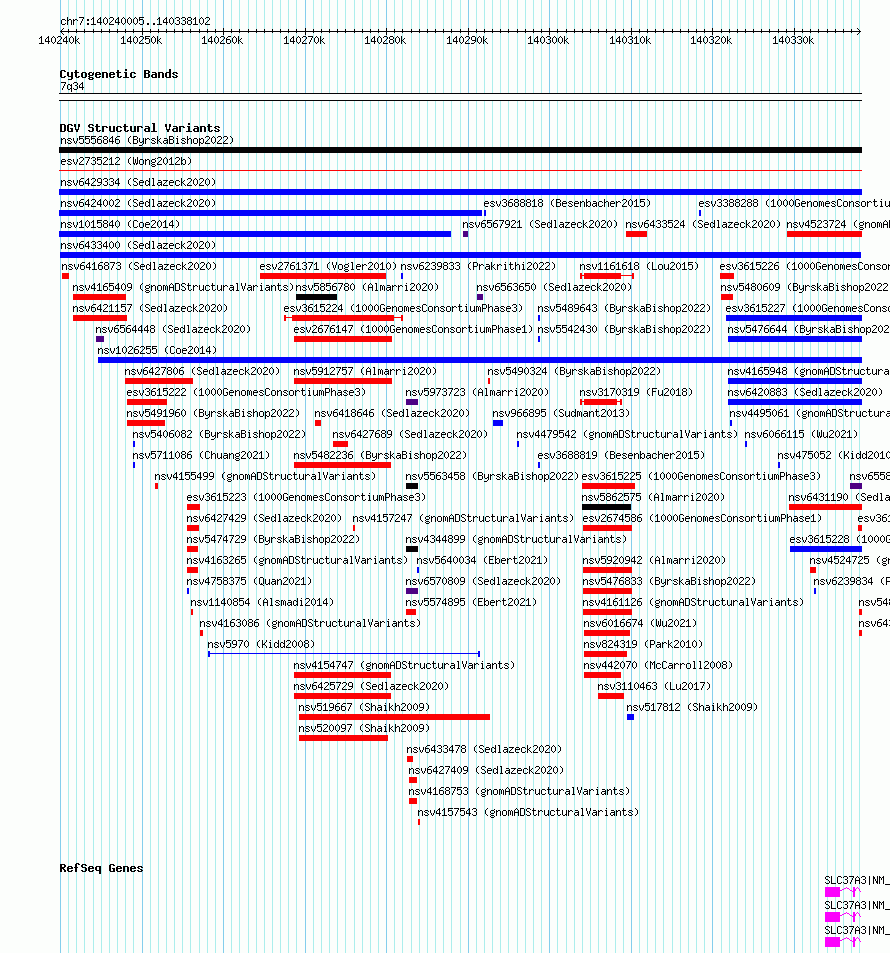Open esv2674586 (1000GenomesConsortiumPhase1) entry
This screenshot has height=953, width=890.
702,518
